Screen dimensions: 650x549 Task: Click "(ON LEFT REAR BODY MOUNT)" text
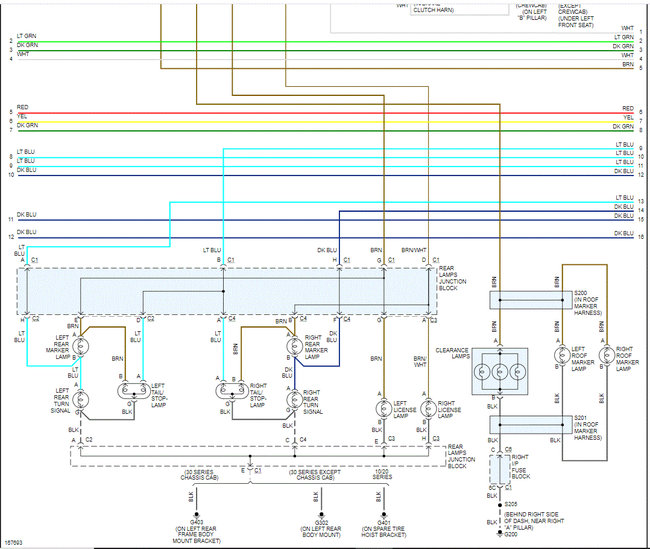click(321, 532)
